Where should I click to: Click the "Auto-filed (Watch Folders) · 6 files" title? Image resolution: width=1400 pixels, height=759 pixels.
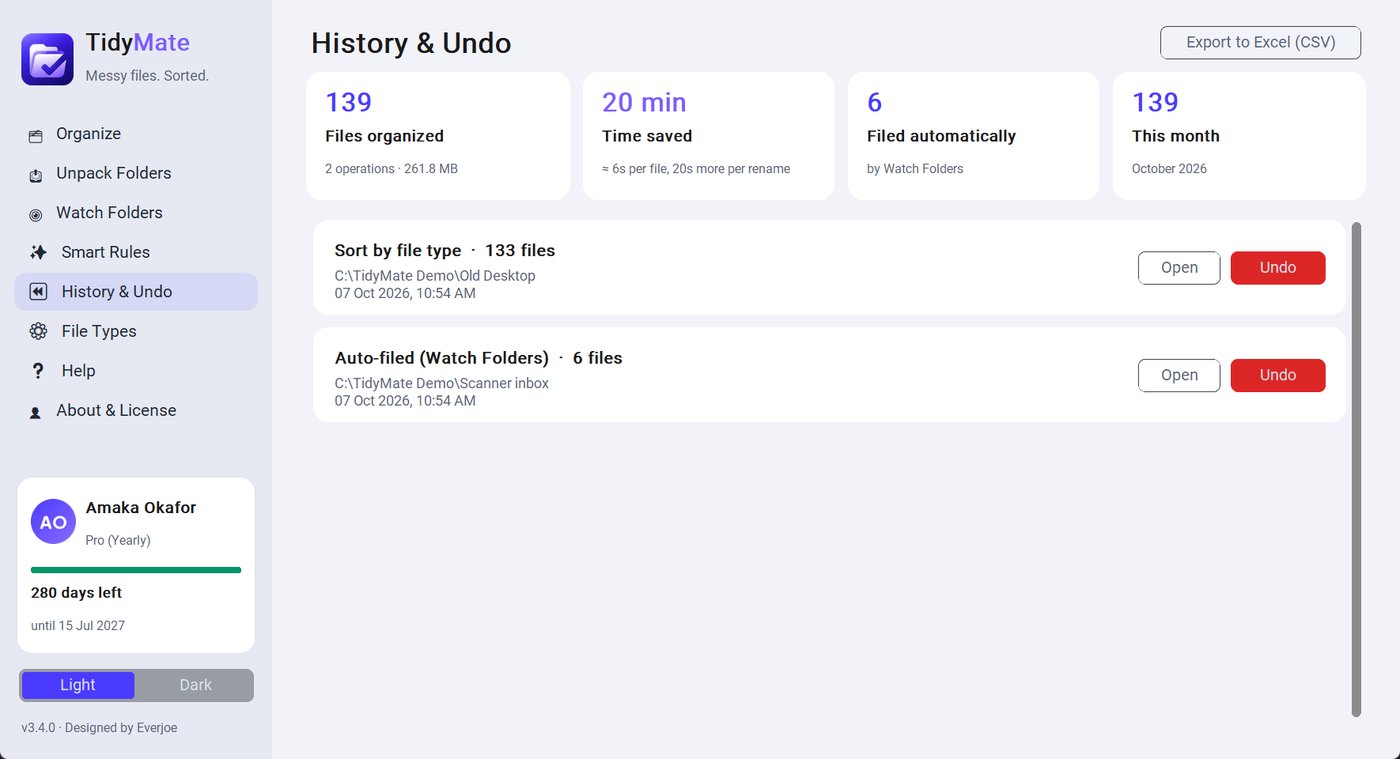[x=478, y=358]
